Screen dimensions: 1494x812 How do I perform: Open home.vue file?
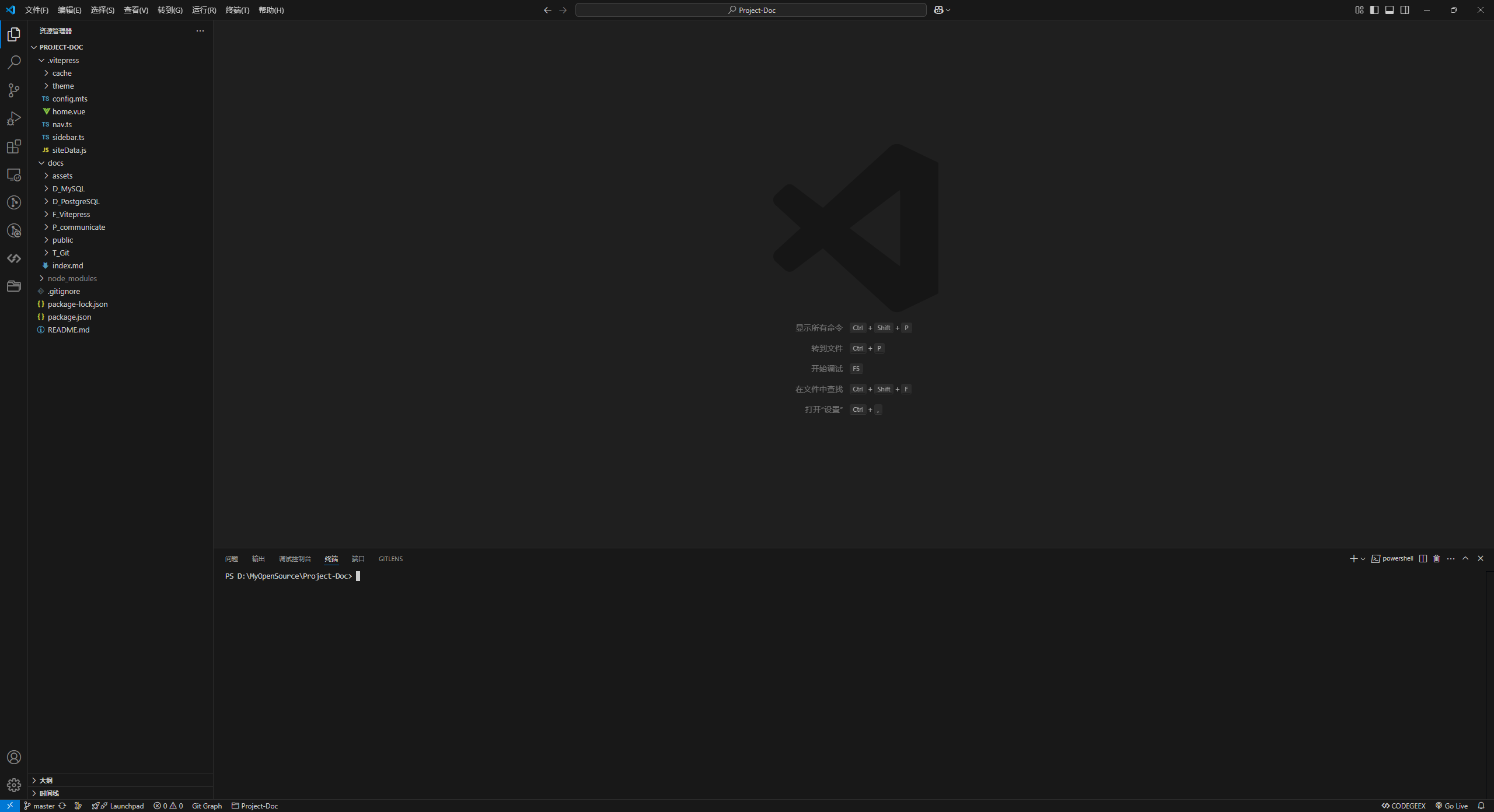(x=120, y=111)
